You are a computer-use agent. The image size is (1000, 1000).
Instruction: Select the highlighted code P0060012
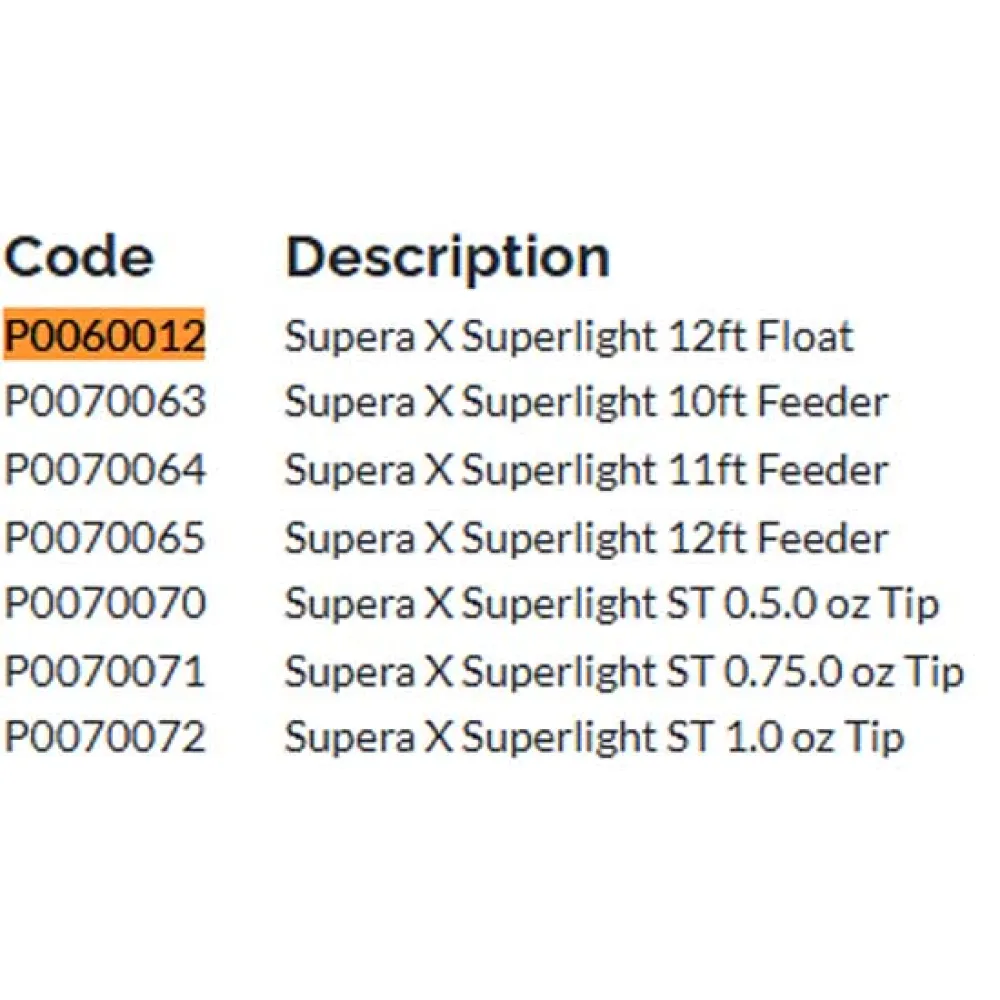pyautogui.click(x=104, y=336)
